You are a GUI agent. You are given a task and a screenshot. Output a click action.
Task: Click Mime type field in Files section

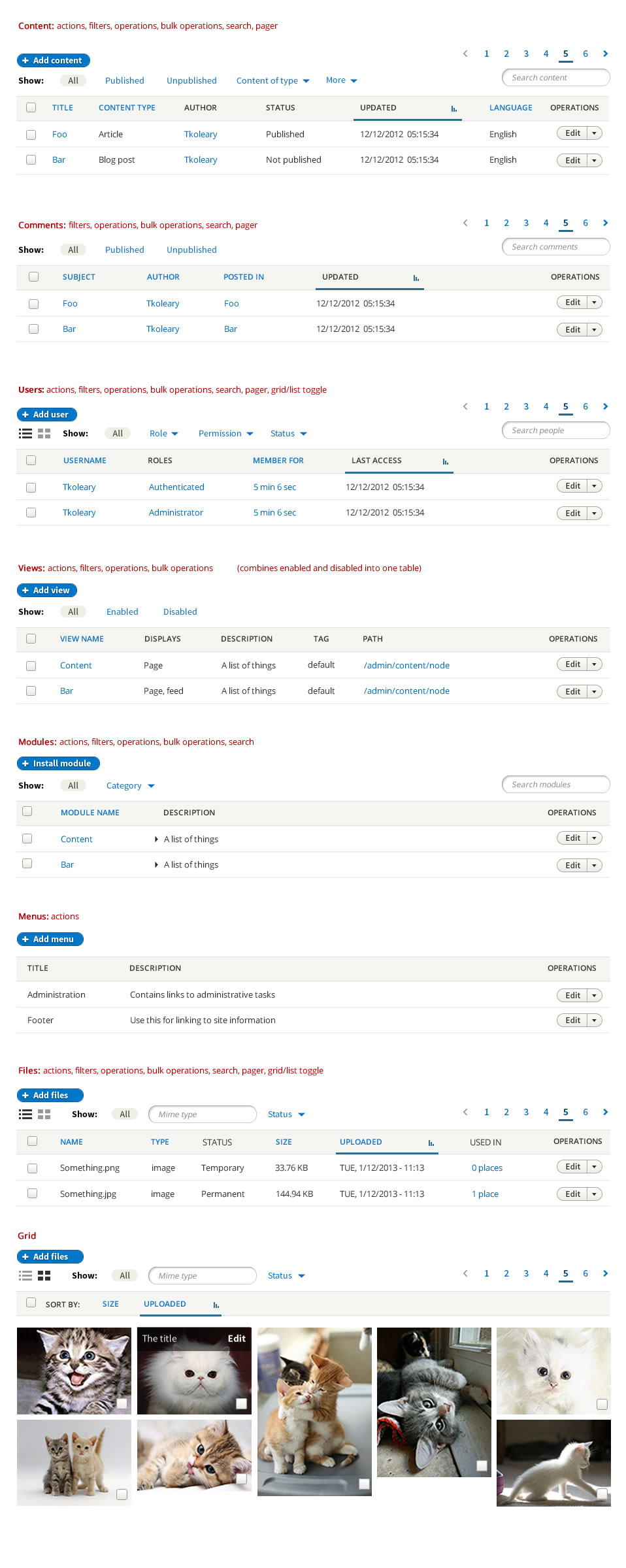point(203,1114)
